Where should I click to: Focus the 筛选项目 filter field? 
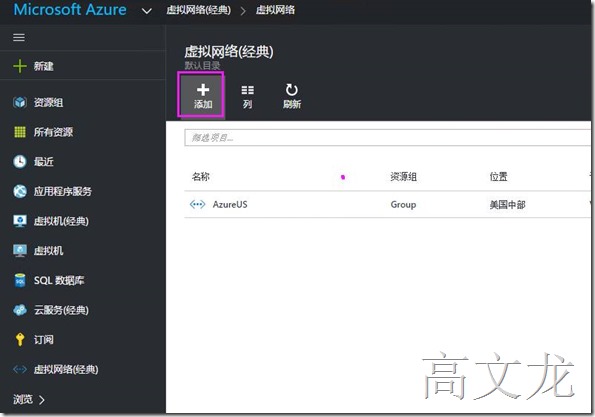pyautogui.click(x=387, y=137)
